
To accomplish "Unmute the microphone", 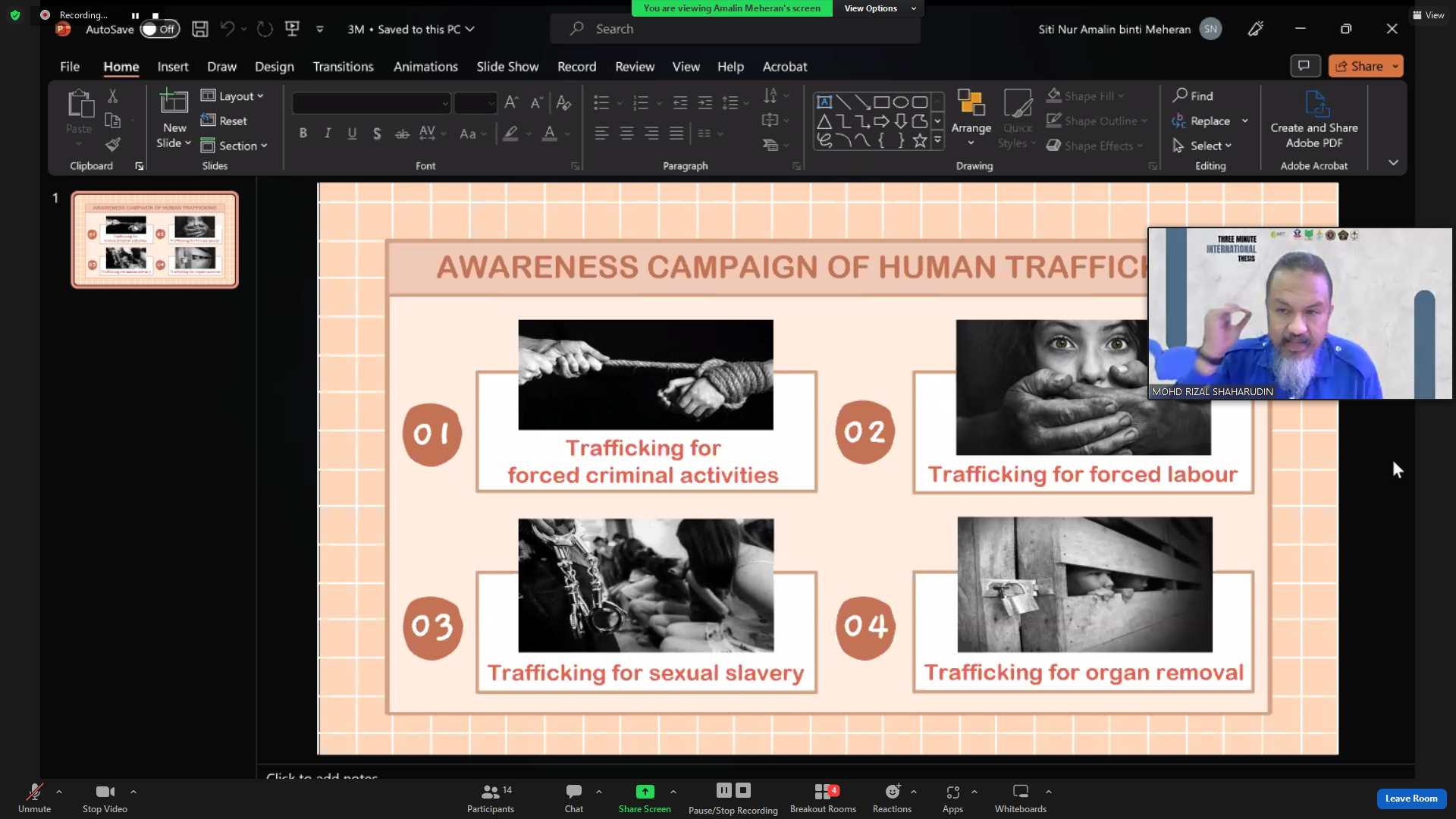I will [x=34, y=792].
